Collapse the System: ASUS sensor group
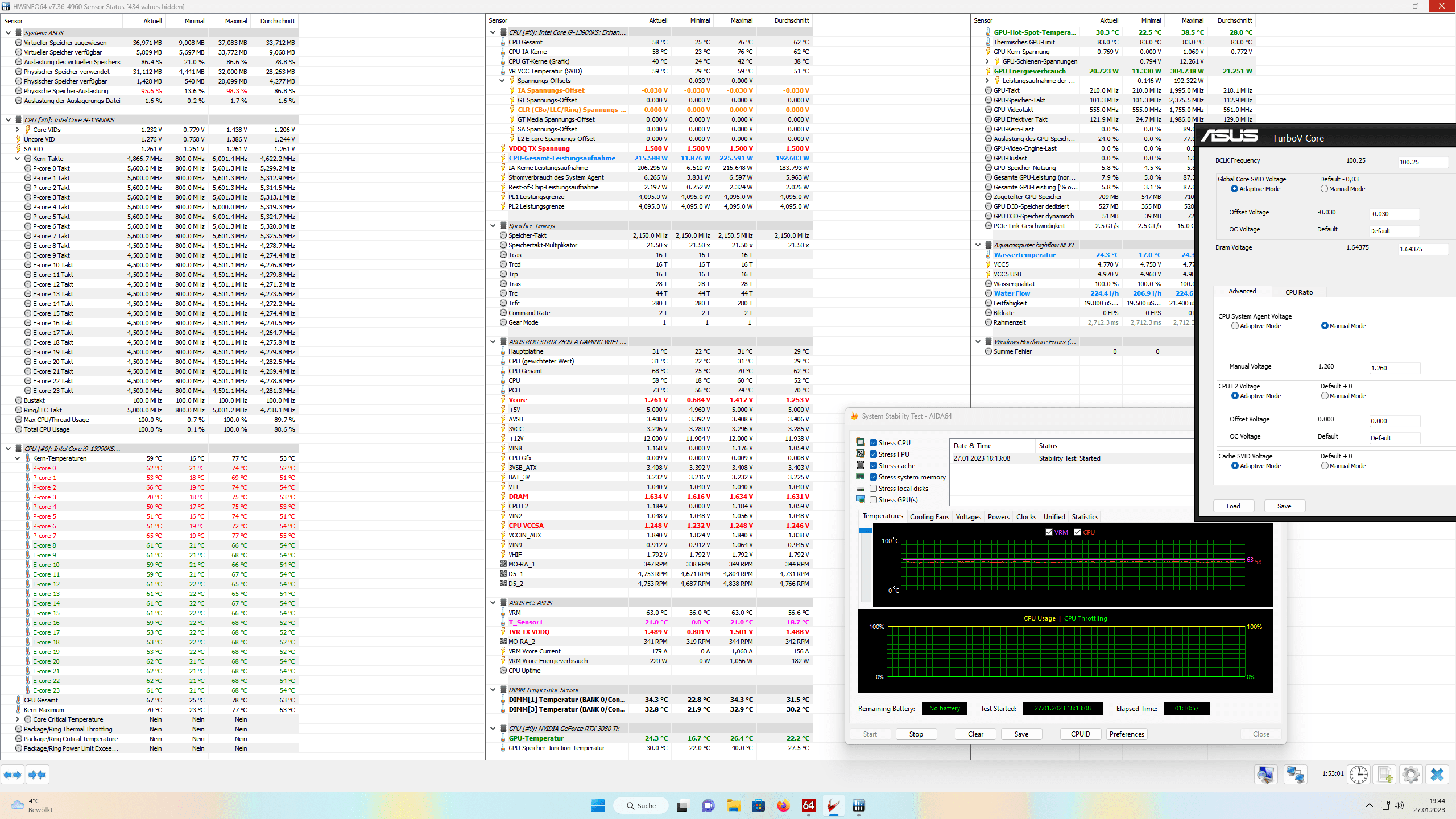 click(x=9, y=33)
